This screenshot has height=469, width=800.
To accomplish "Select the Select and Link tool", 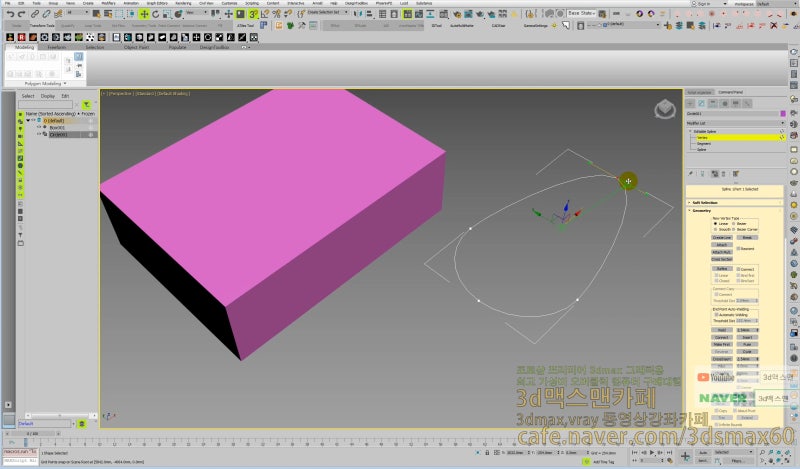I will pos(35,14).
